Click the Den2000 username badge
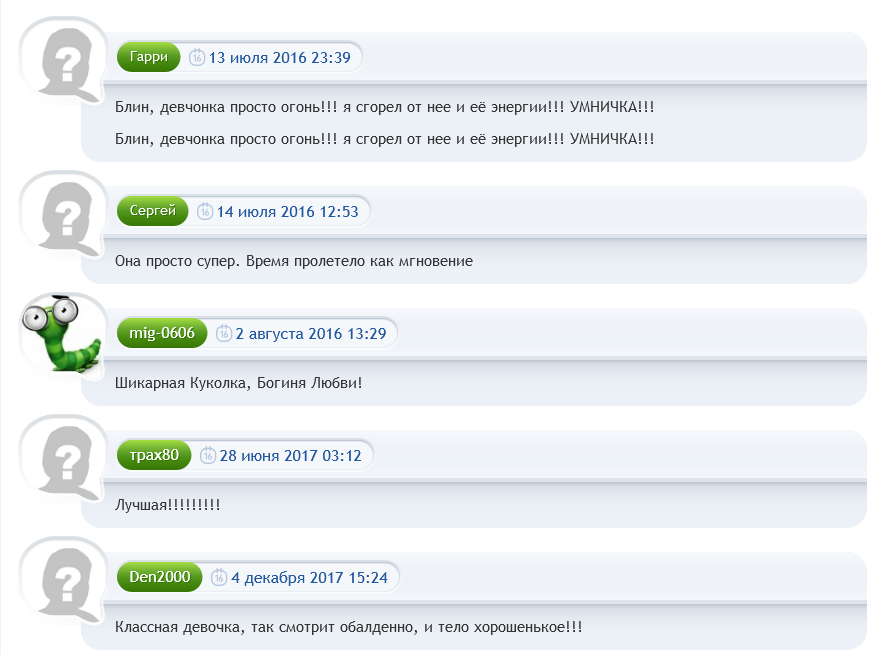The image size is (883, 655). click(x=159, y=578)
